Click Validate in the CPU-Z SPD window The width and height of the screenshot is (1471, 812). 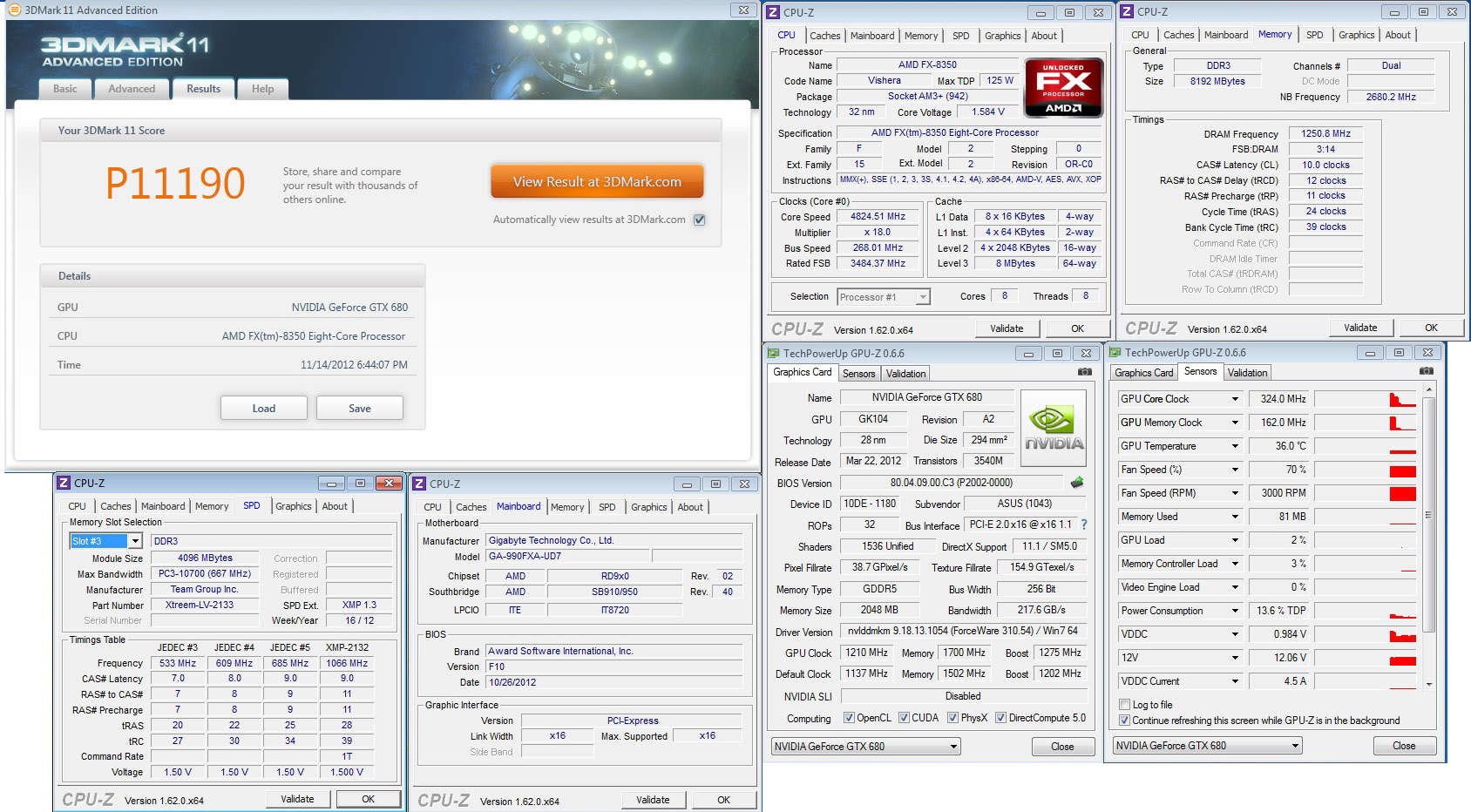[297, 799]
